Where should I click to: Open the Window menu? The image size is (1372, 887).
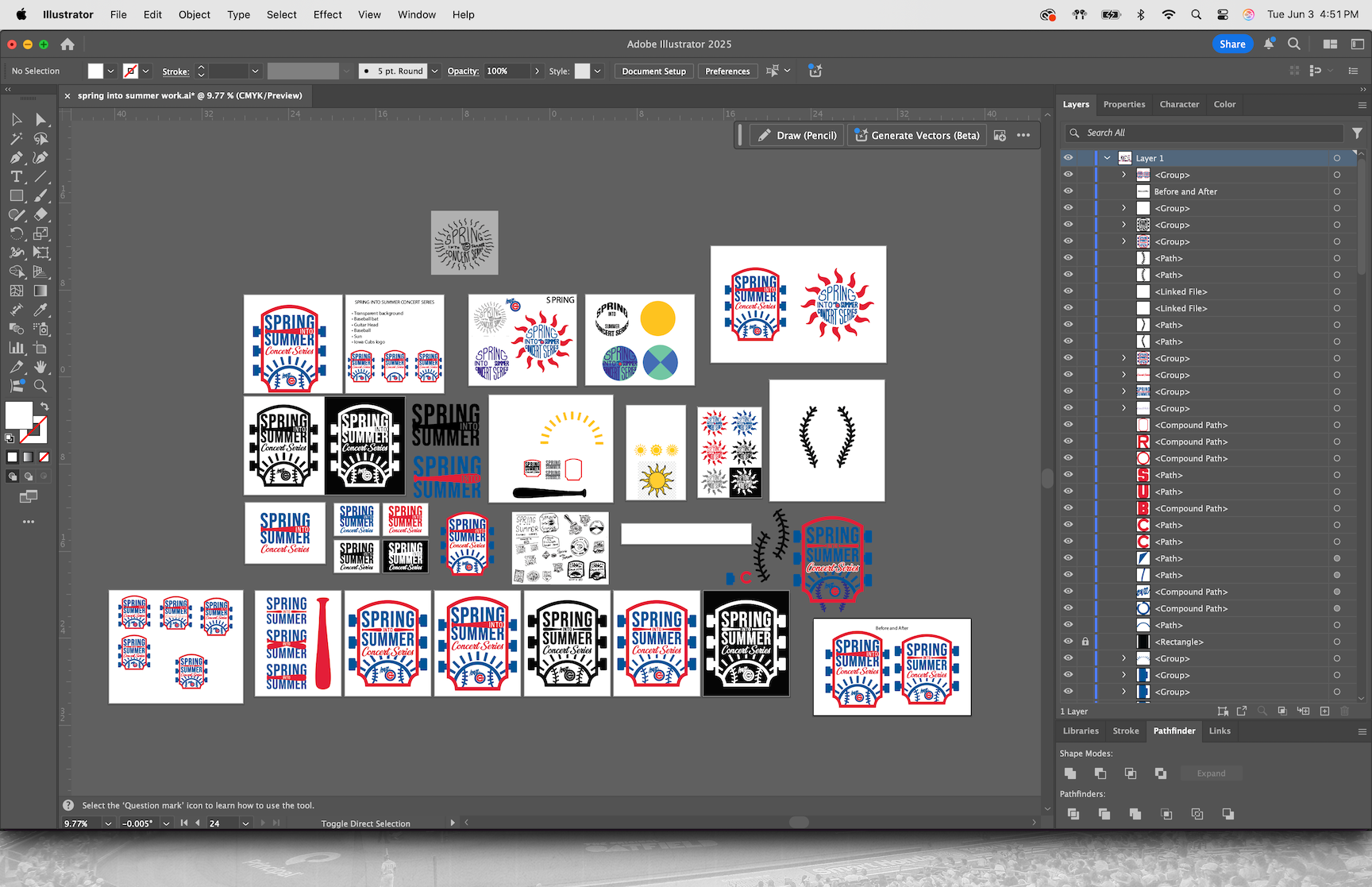click(417, 14)
